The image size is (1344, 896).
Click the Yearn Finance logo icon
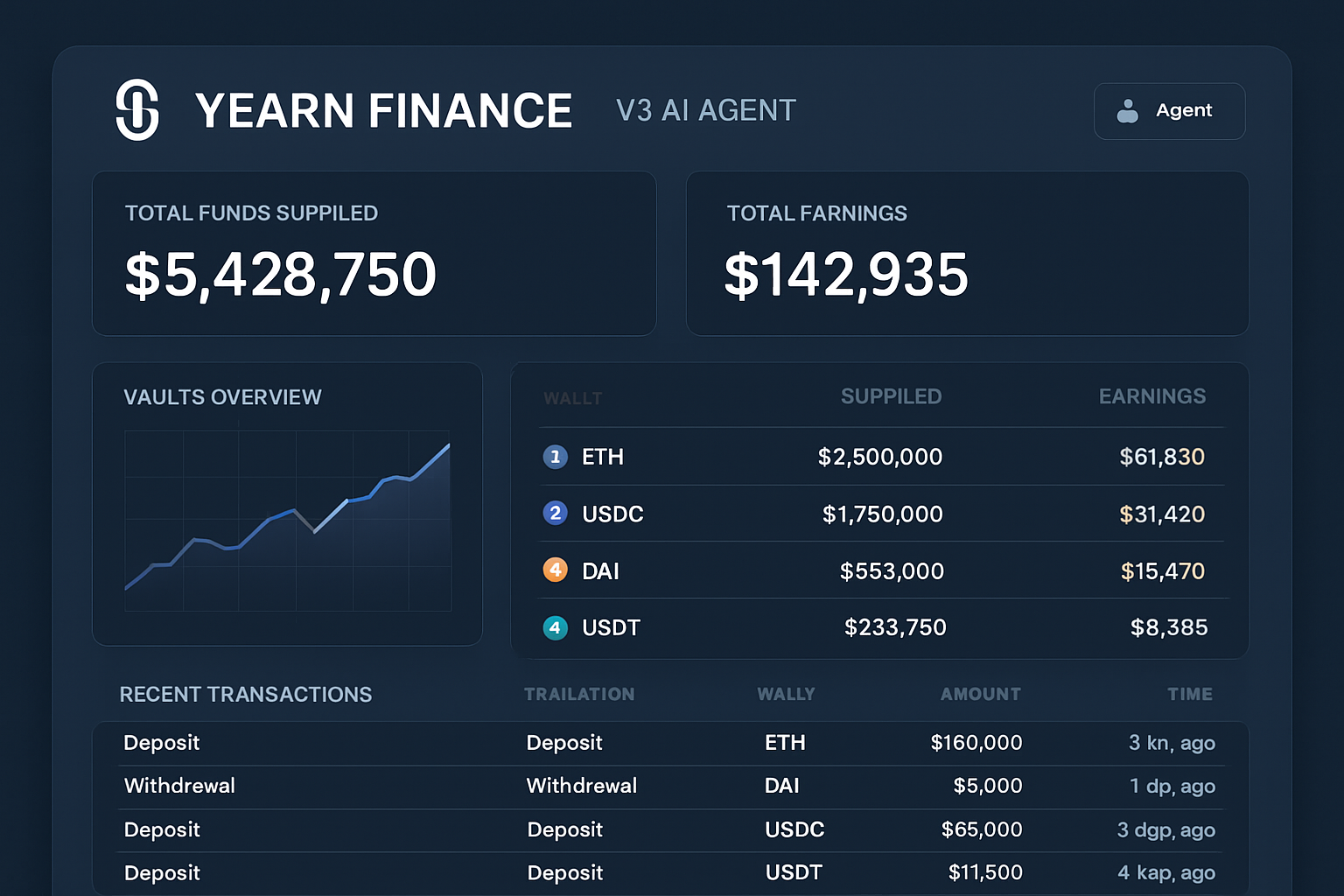(136, 111)
